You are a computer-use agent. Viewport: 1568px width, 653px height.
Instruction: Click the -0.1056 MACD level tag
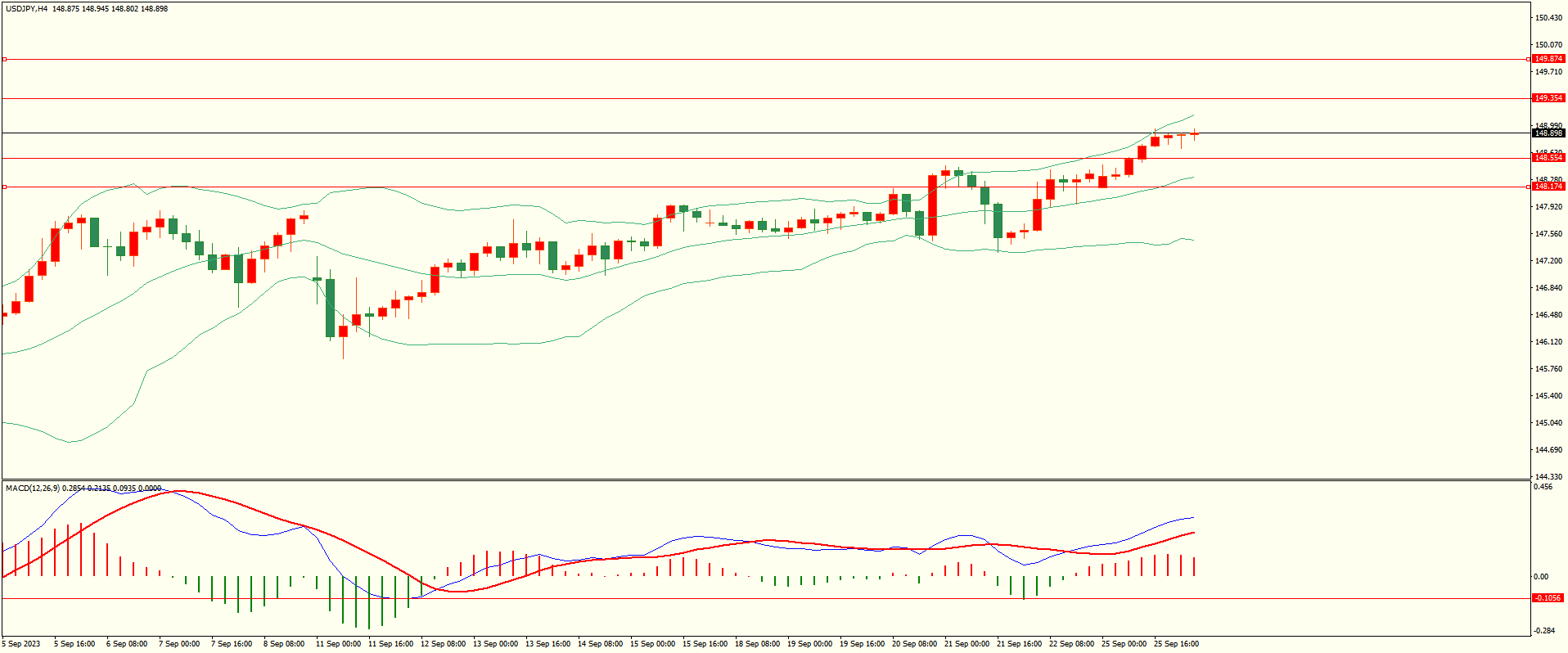click(1547, 598)
